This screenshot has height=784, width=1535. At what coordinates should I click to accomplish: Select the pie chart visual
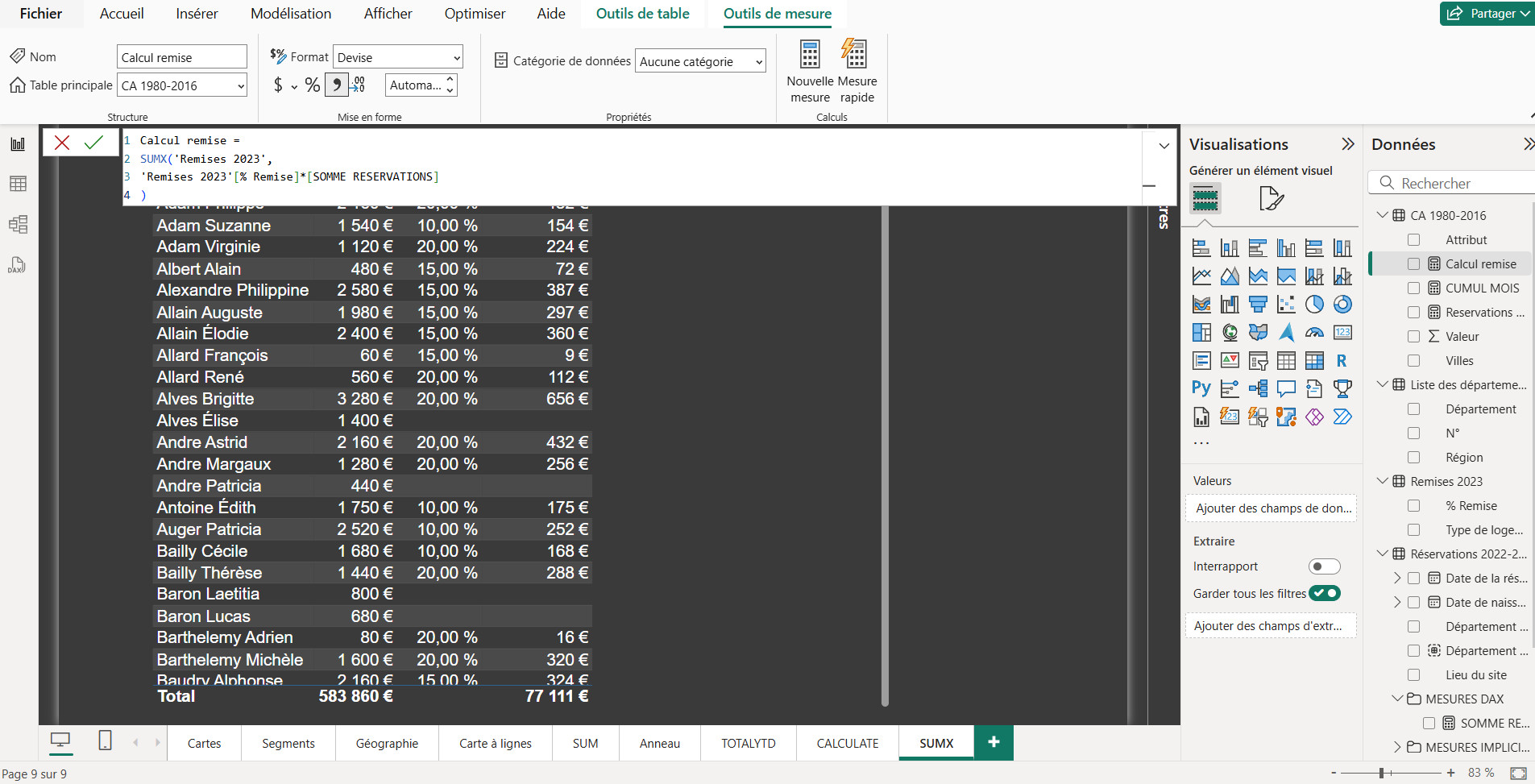point(1314,304)
